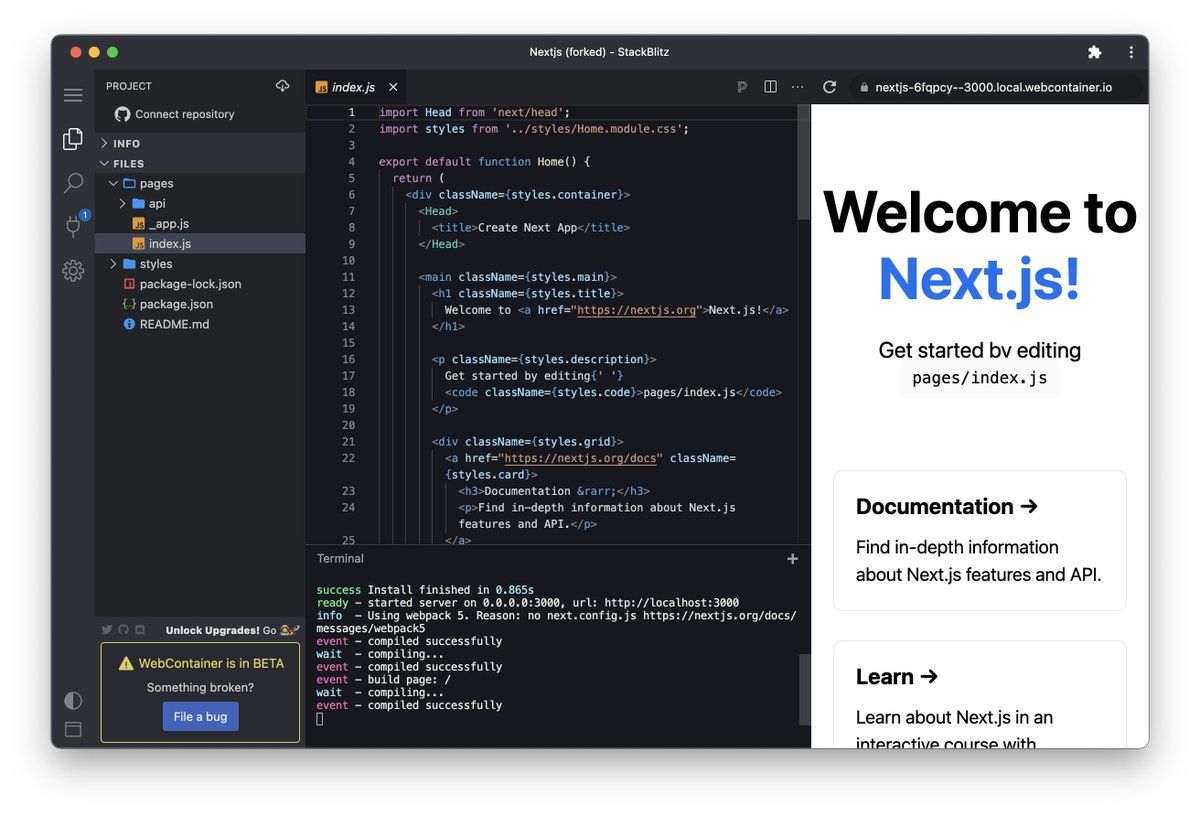
Task: Toggle the light/dark theme half-circle icon
Action: (x=73, y=700)
